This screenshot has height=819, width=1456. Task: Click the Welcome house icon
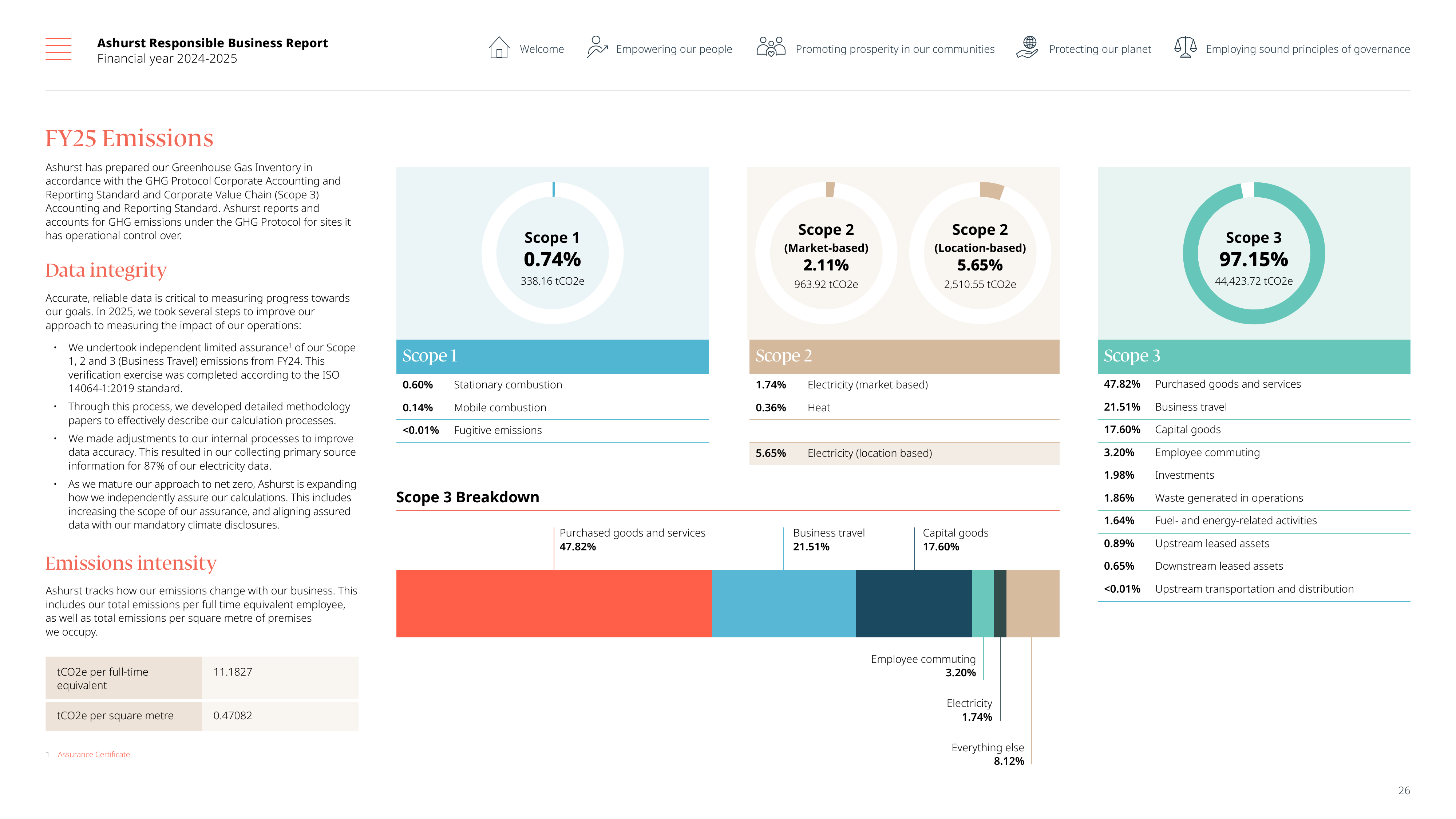tap(499, 47)
